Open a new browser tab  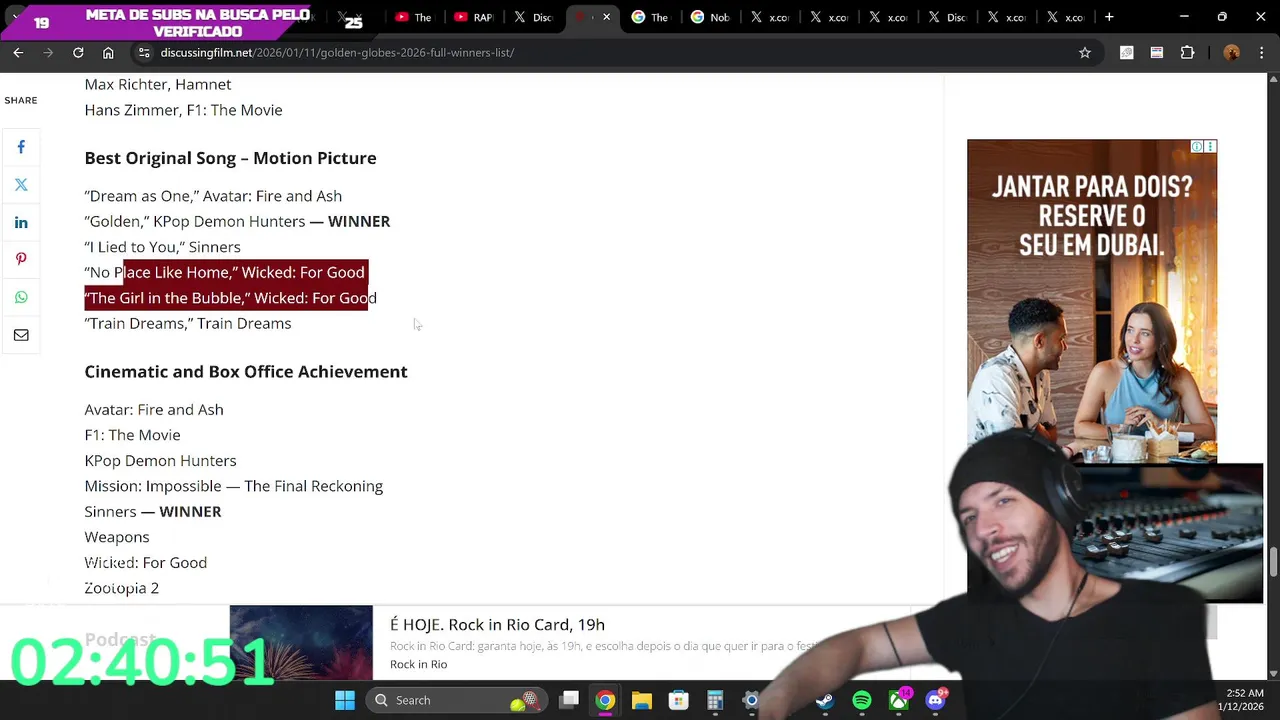click(1109, 17)
